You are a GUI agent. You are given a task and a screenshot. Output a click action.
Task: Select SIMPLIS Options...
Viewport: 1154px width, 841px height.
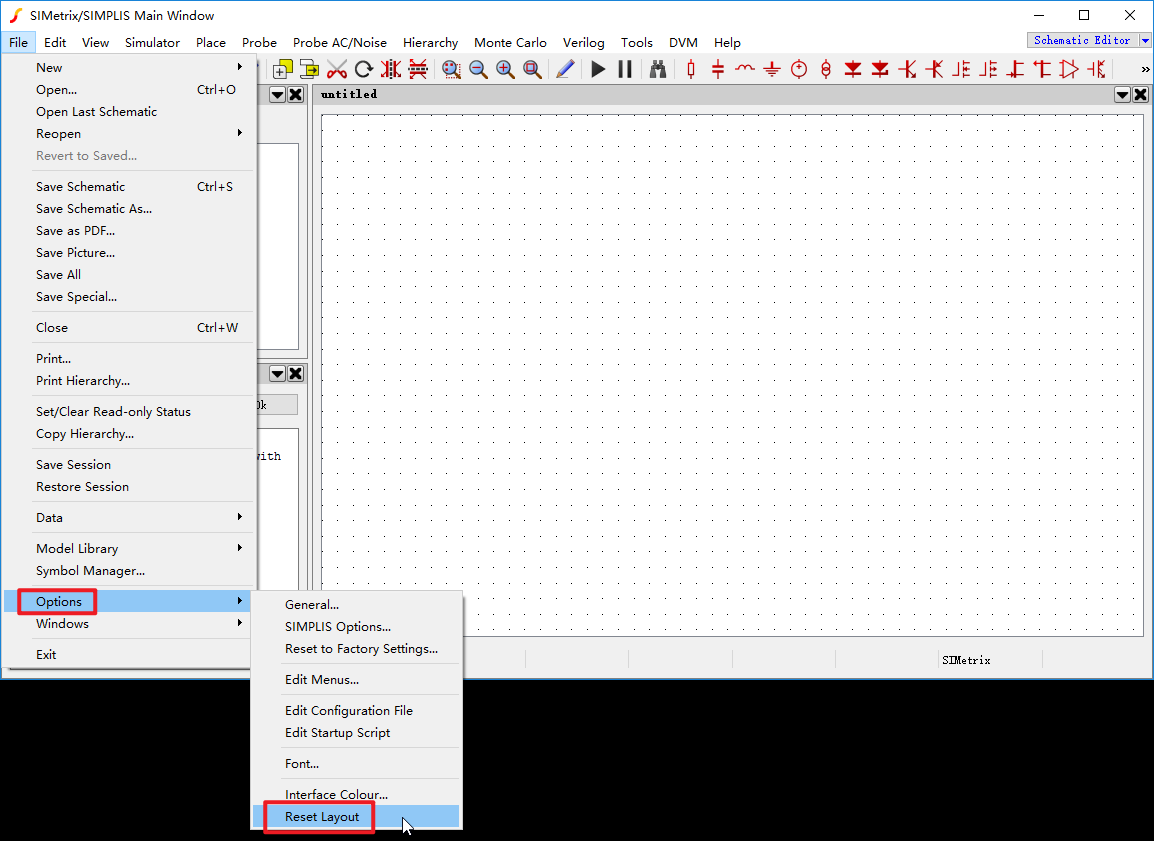pyautogui.click(x=356, y=626)
